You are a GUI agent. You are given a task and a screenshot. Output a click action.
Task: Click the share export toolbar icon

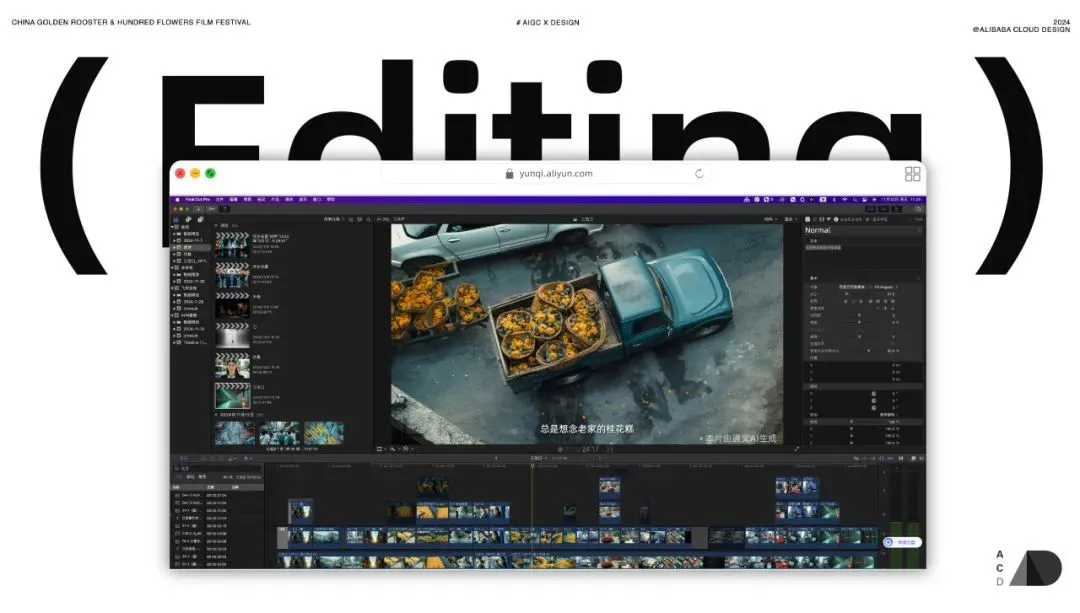[x=917, y=209]
